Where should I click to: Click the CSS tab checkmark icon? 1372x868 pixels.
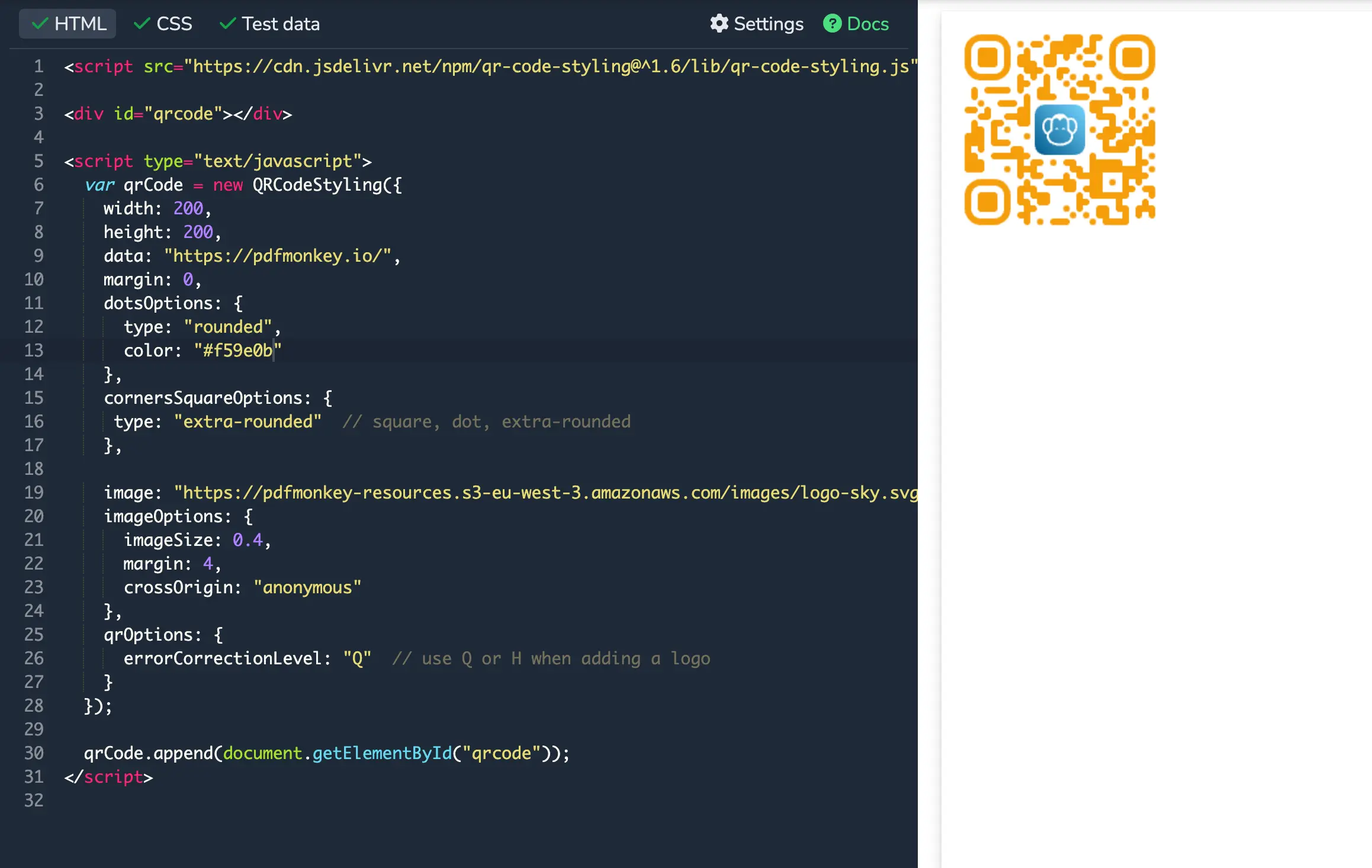pyautogui.click(x=142, y=24)
